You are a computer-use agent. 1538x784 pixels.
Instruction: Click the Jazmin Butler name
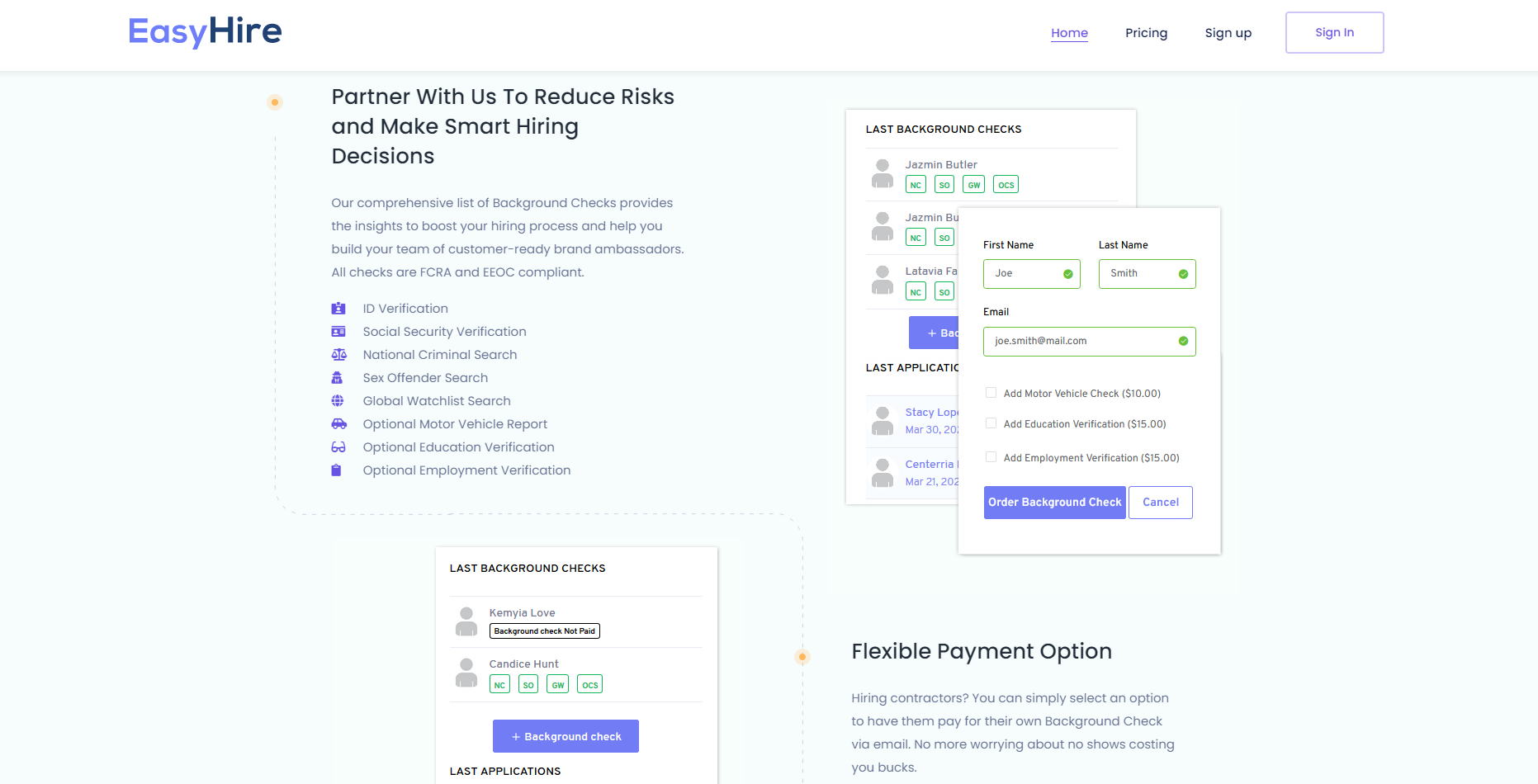coord(940,165)
